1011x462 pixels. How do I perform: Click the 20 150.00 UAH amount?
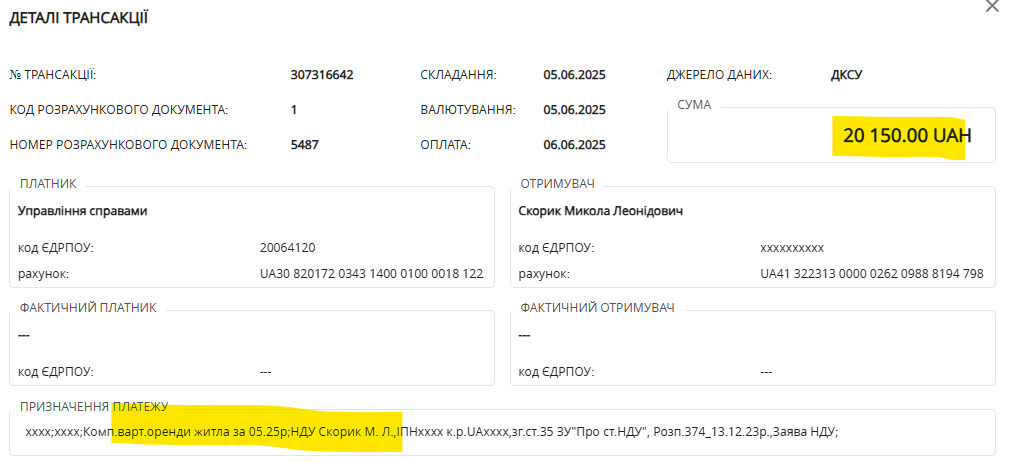click(906, 136)
